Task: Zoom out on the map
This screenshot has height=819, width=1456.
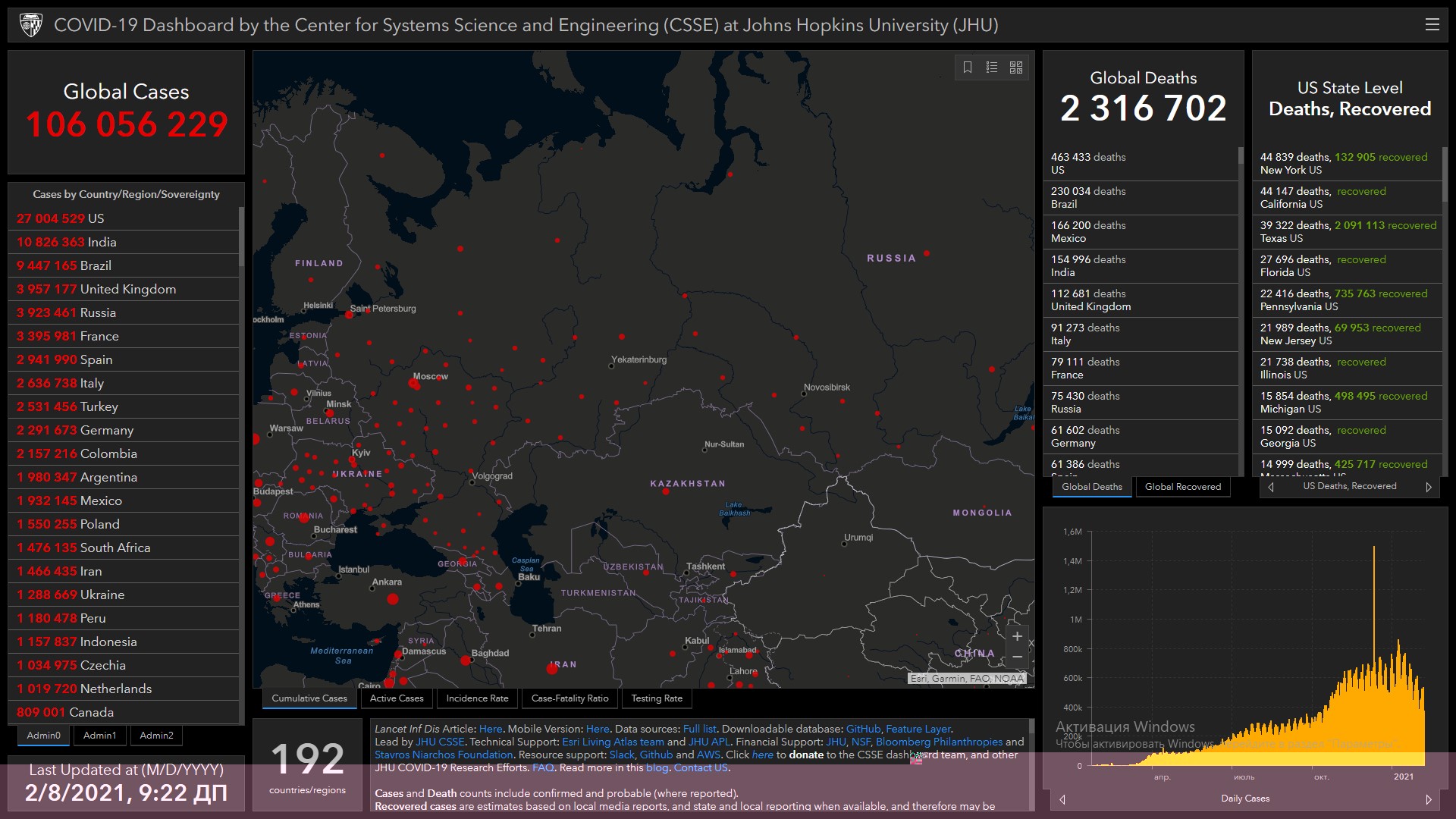Action: point(1018,657)
